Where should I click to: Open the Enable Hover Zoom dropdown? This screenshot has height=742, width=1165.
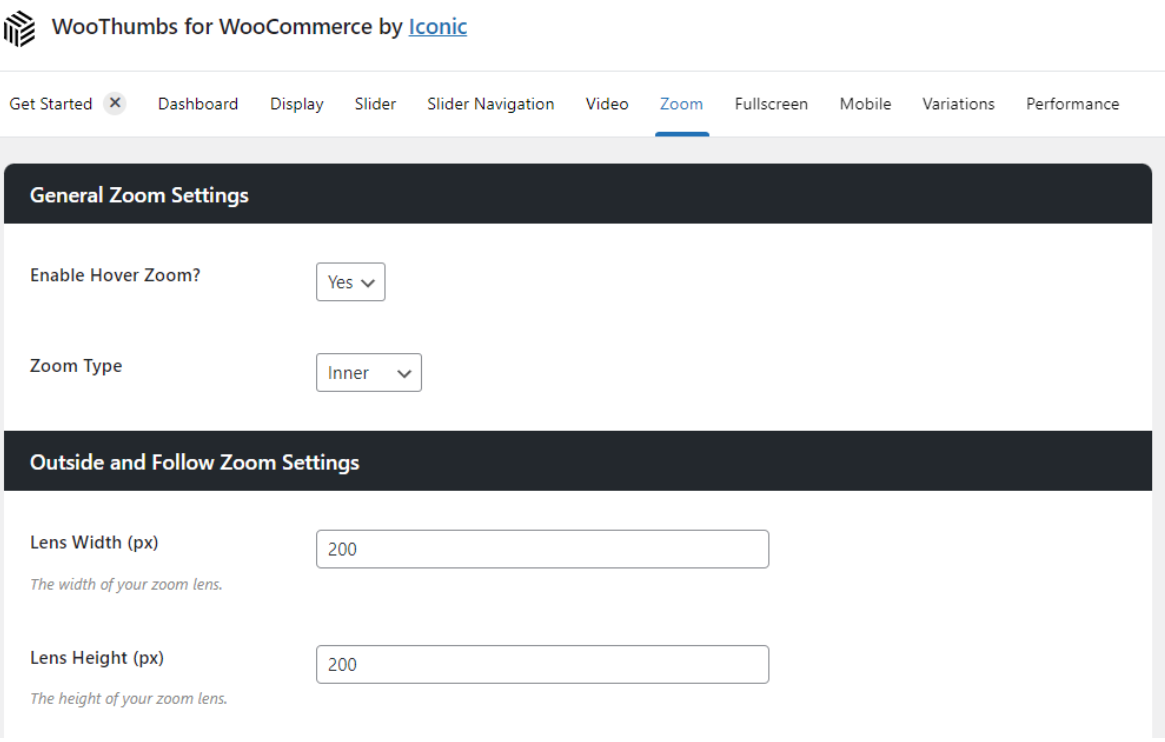coord(350,282)
